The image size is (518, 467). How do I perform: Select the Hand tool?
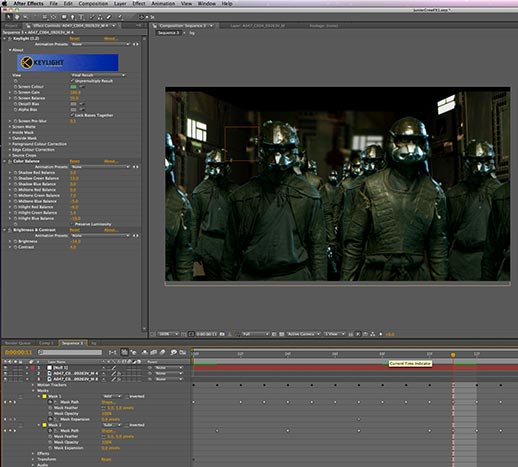(x=17, y=17)
